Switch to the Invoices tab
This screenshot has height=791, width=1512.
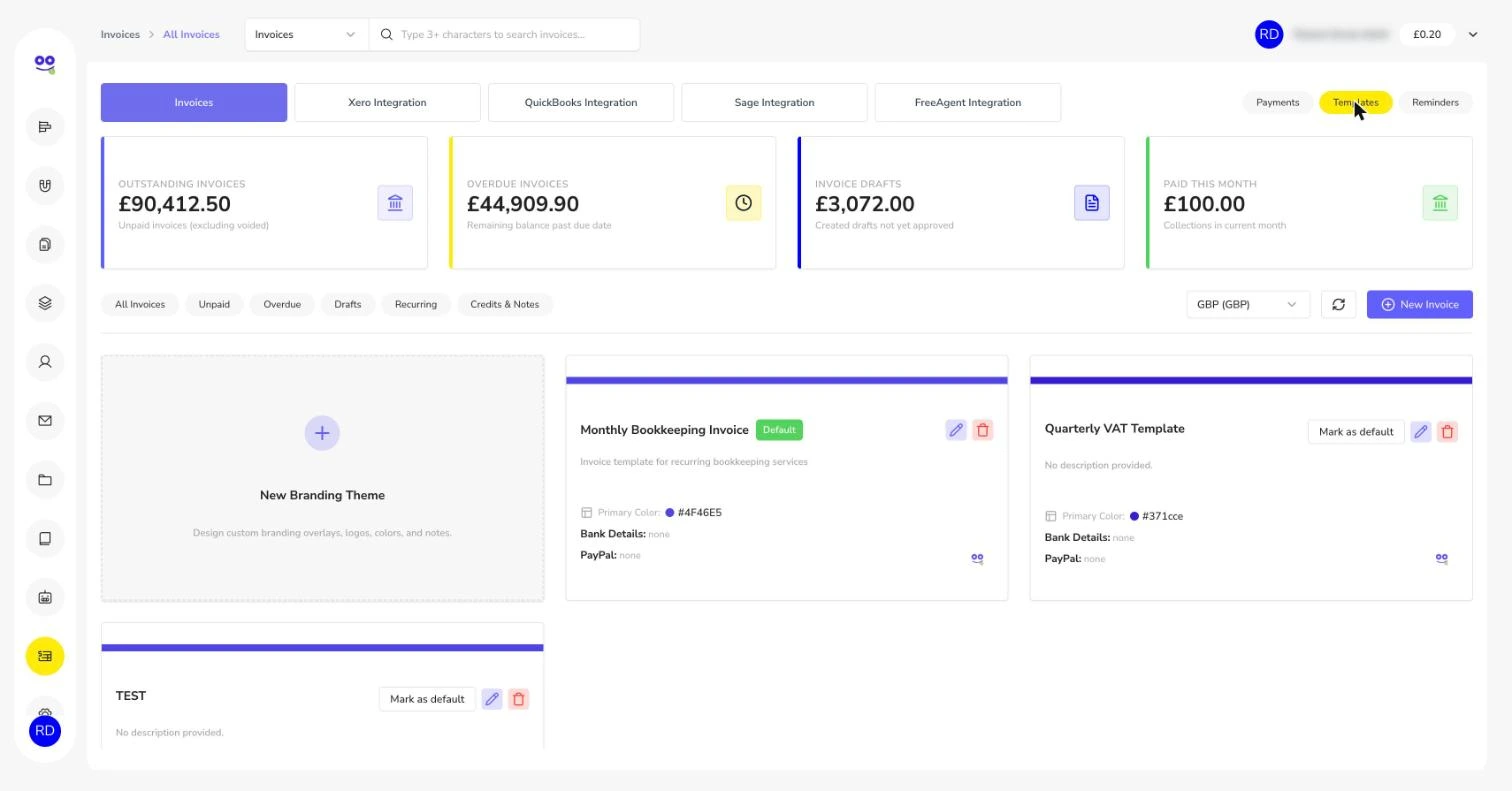click(194, 102)
